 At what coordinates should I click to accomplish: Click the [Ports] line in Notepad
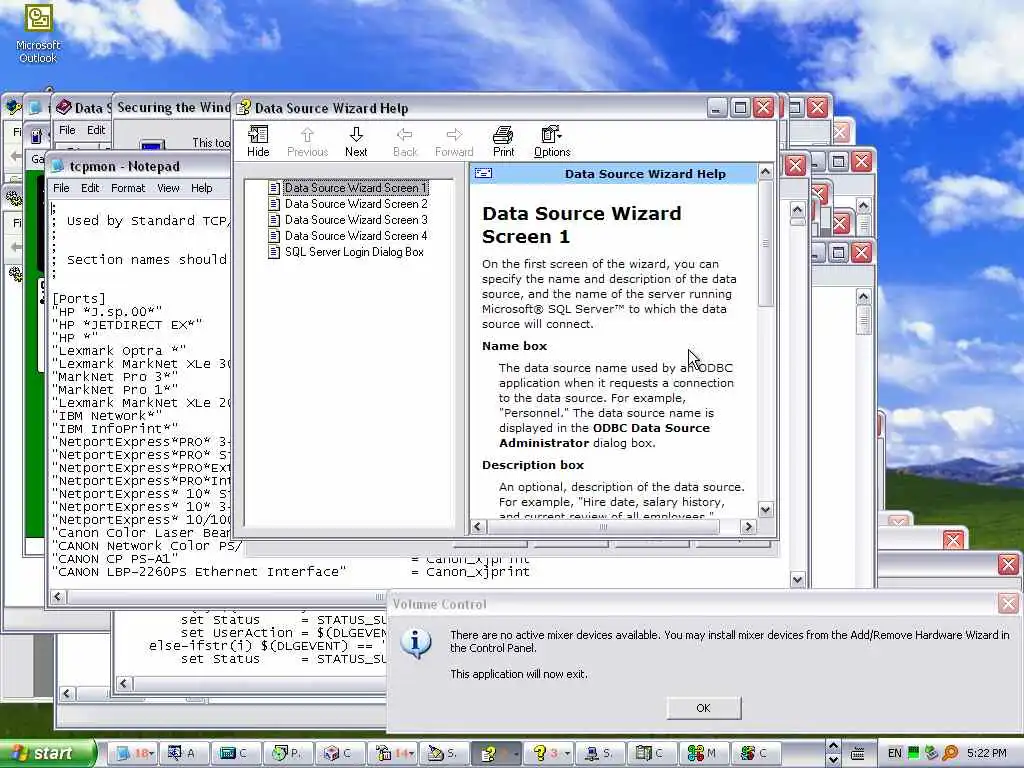tap(79, 298)
